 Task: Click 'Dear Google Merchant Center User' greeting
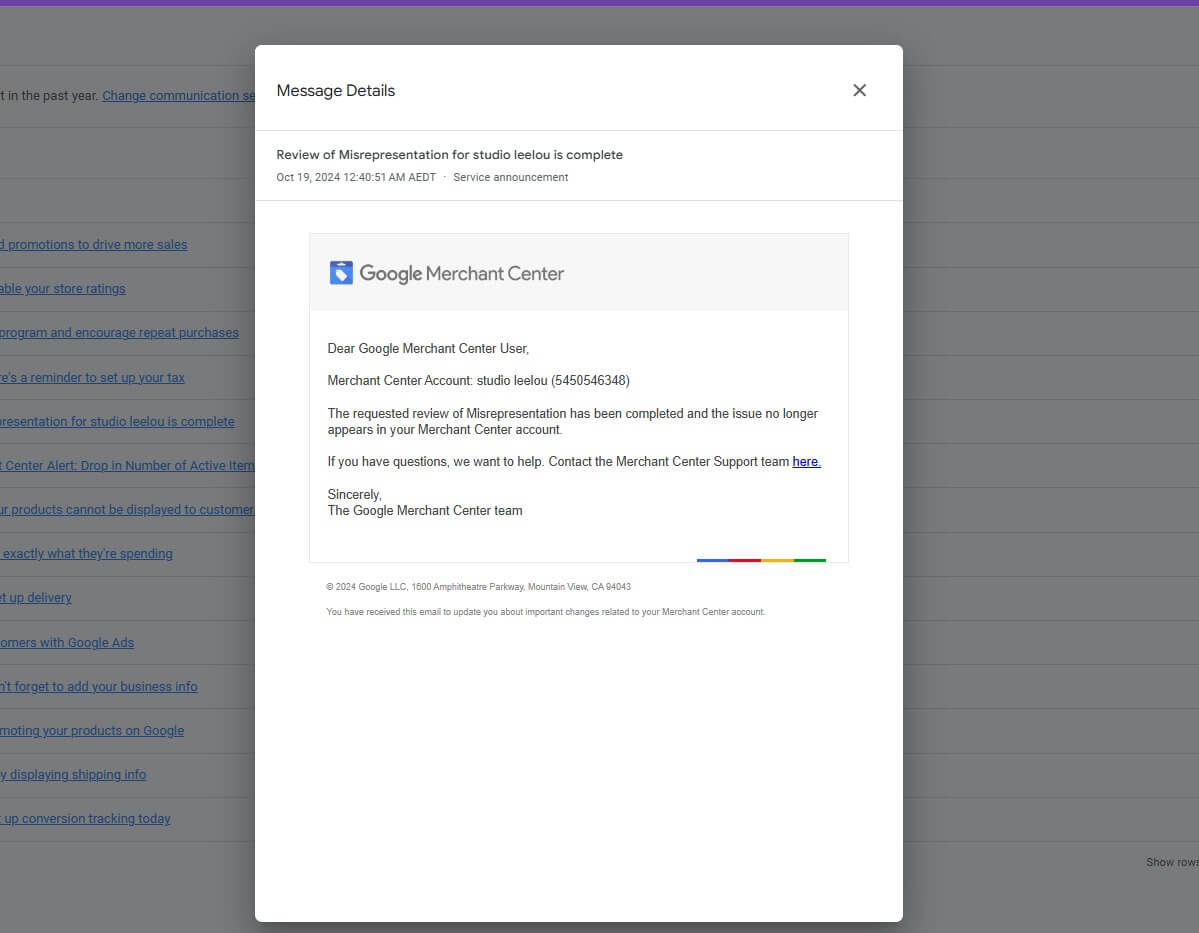click(428, 349)
